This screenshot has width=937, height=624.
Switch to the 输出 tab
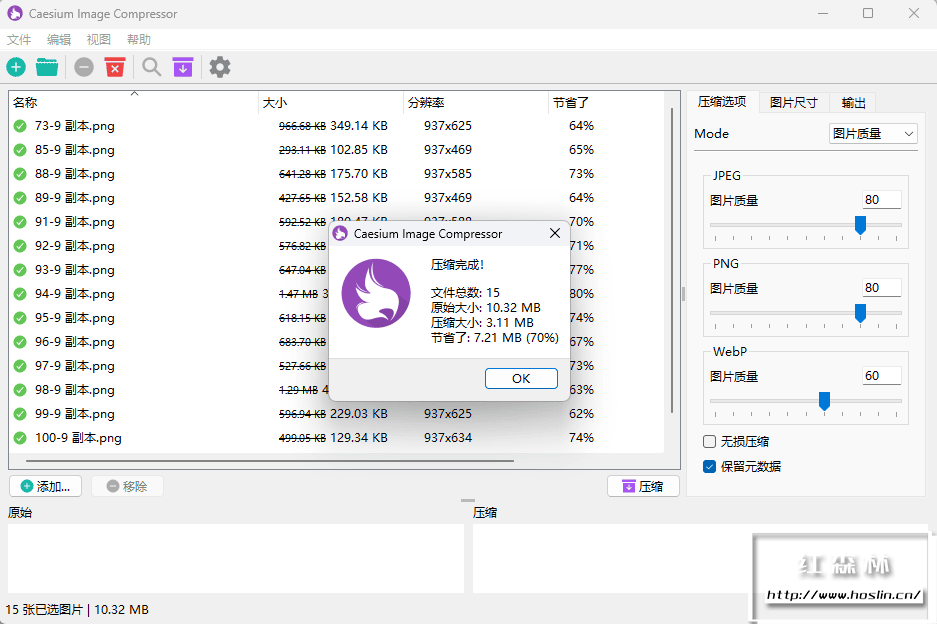853,103
